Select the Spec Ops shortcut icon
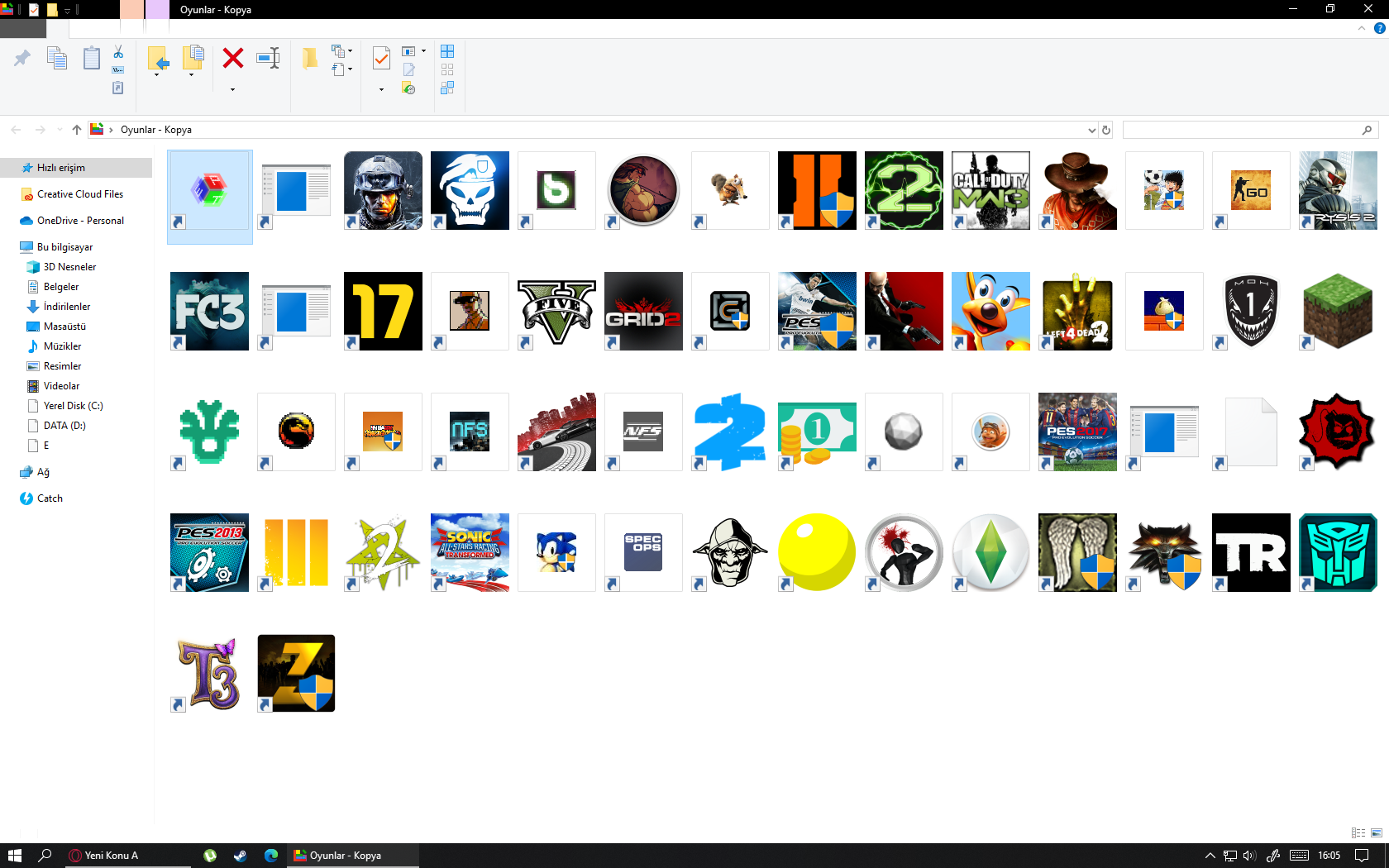 click(x=643, y=552)
